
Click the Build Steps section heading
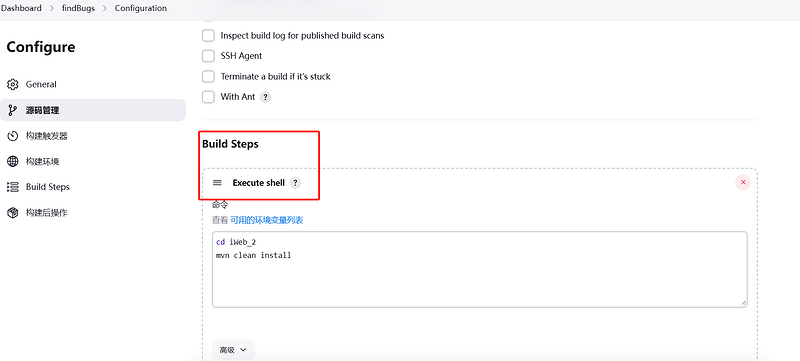230,144
